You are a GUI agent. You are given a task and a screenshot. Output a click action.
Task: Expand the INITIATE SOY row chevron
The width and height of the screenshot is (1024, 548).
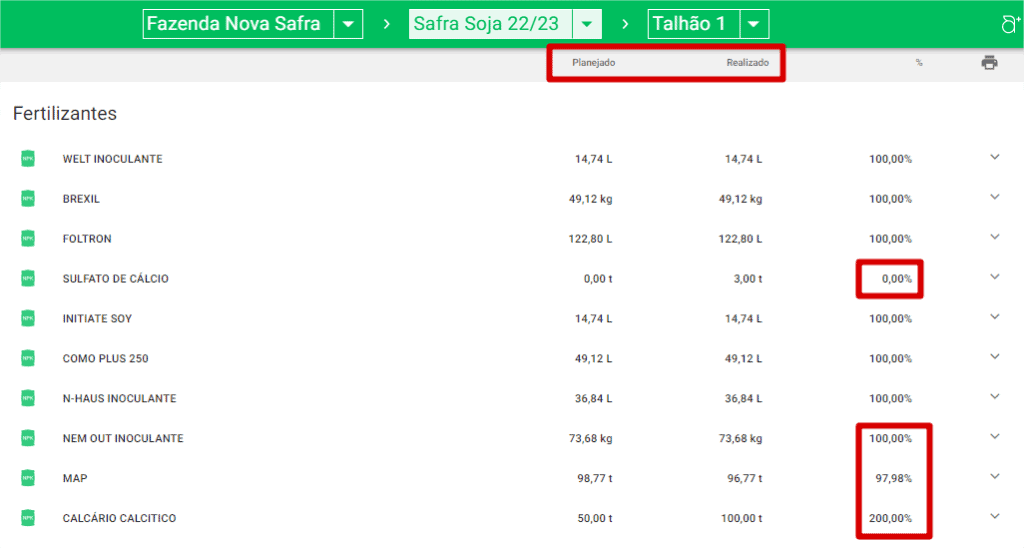click(x=994, y=317)
